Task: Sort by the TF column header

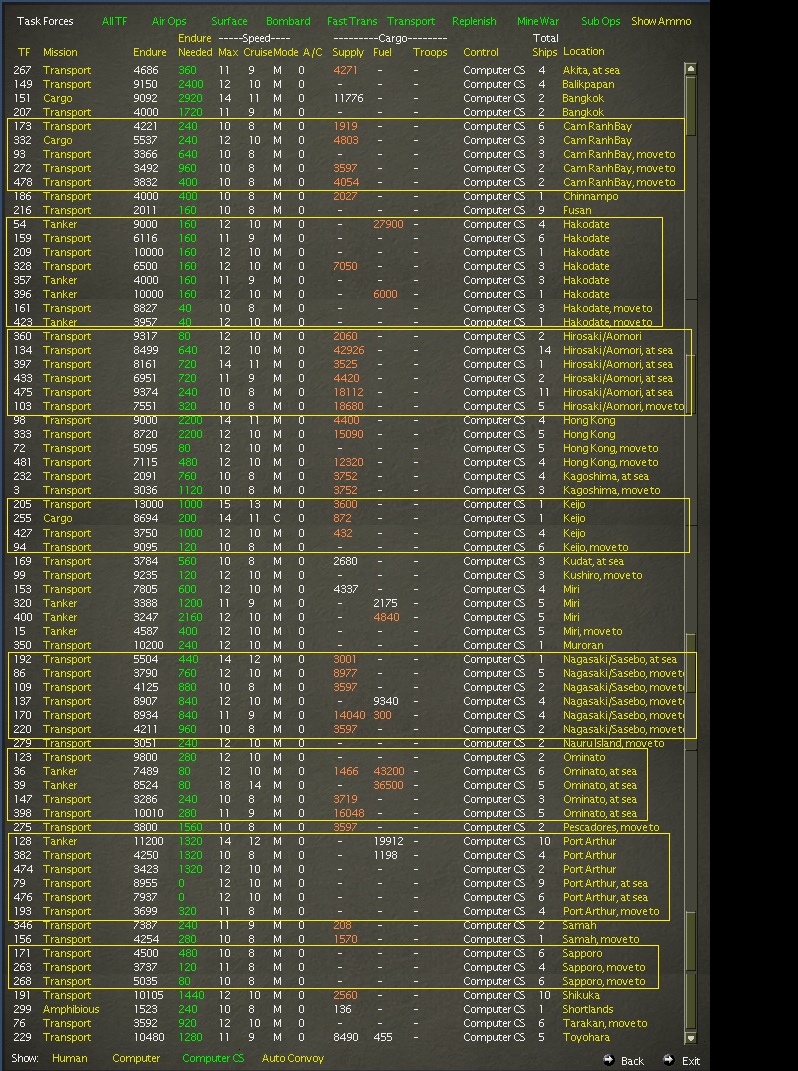Action: pyautogui.click(x=24, y=52)
